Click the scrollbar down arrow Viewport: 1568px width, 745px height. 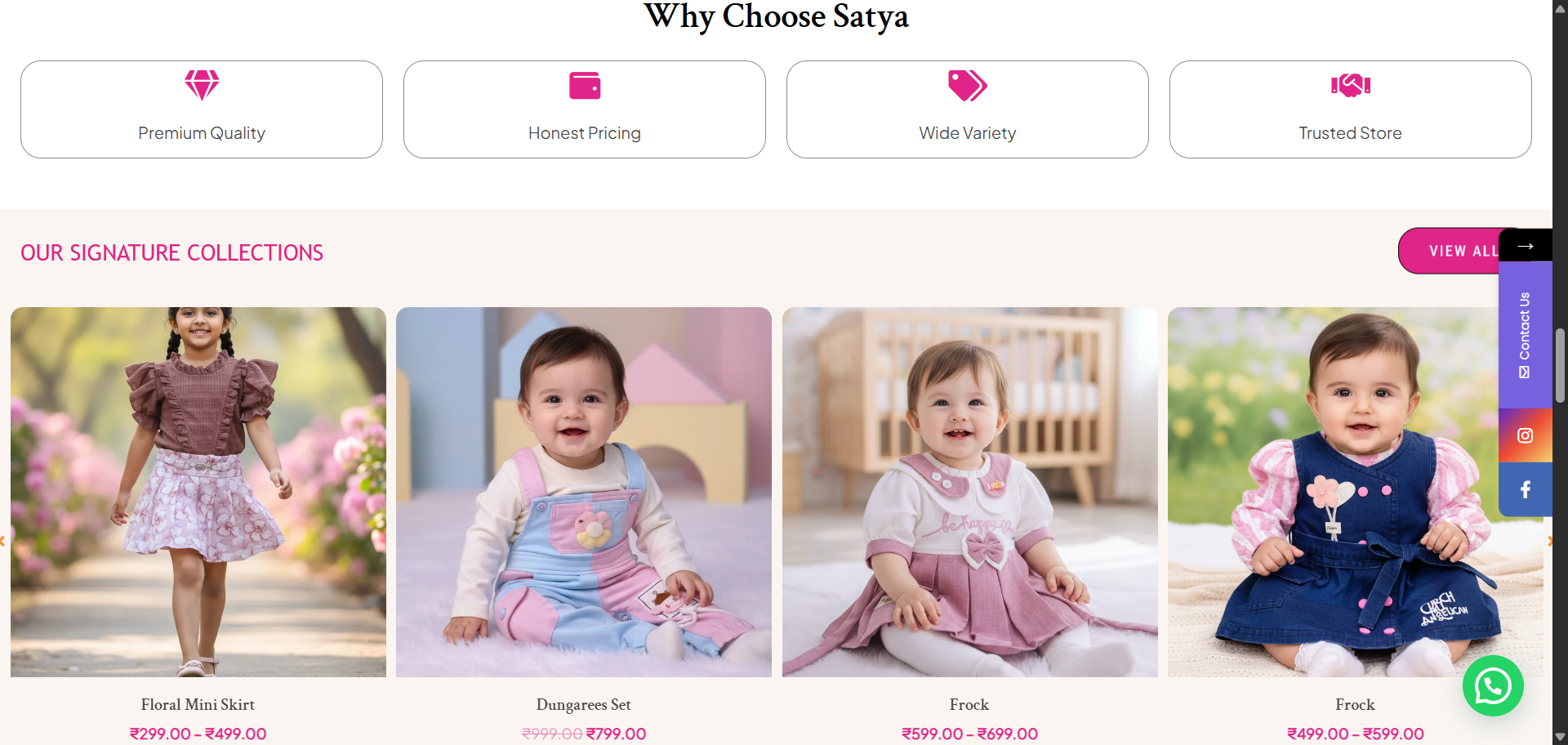click(x=1560, y=737)
